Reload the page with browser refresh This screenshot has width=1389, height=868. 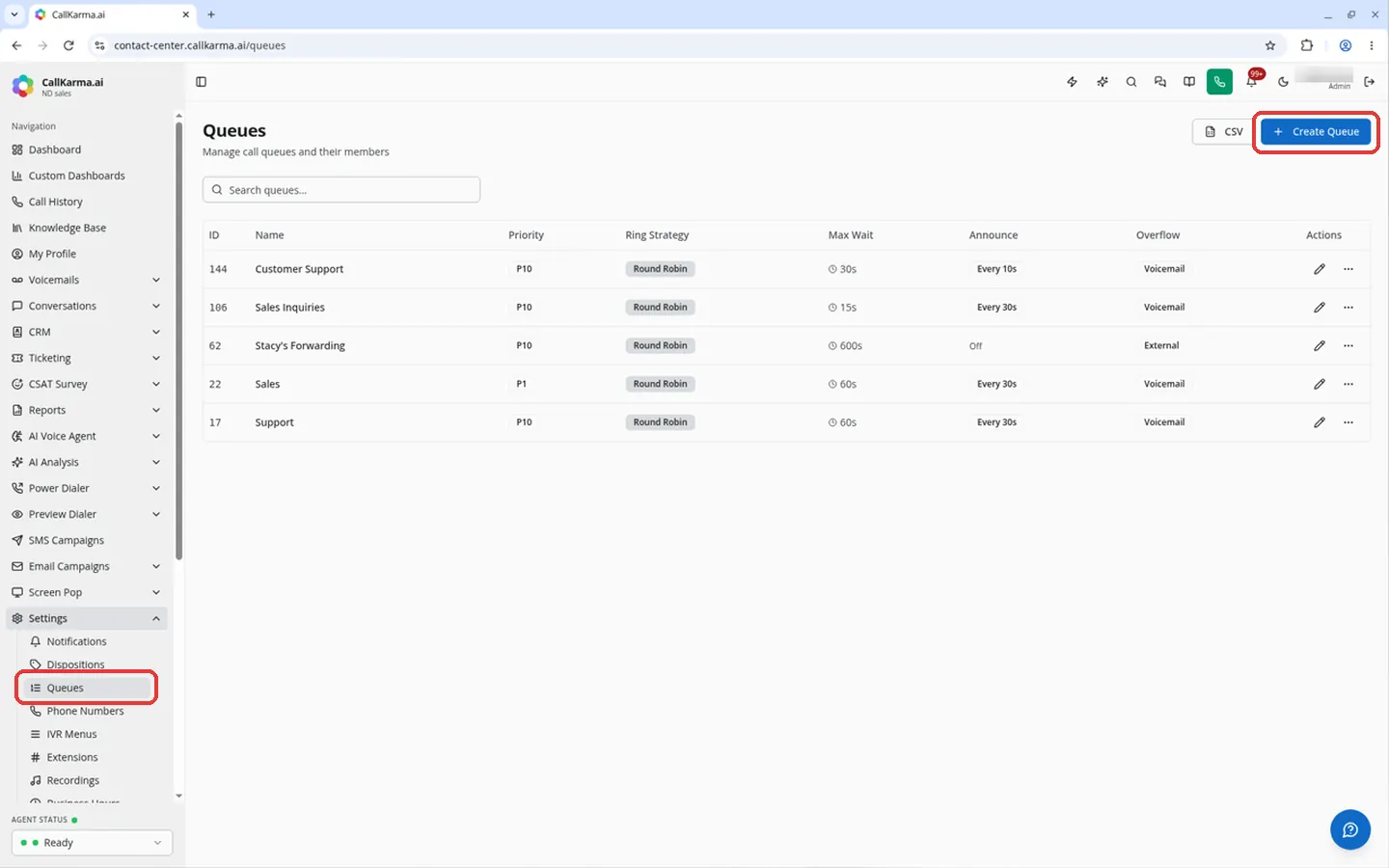click(x=68, y=45)
